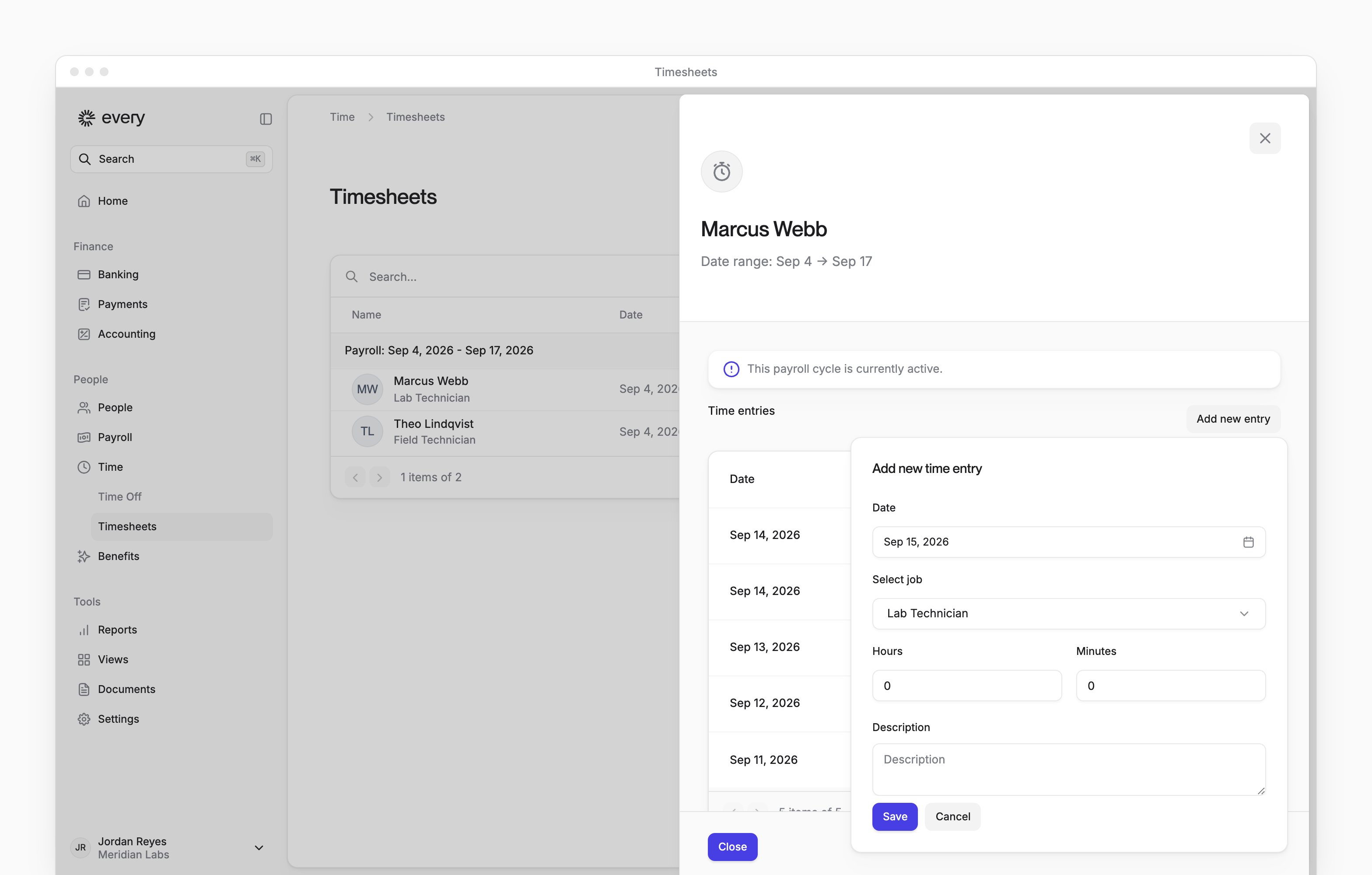Open the calendar date picker icon
Image resolution: width=1372 pixels, height=875 pixels.
pos(1248,542)
